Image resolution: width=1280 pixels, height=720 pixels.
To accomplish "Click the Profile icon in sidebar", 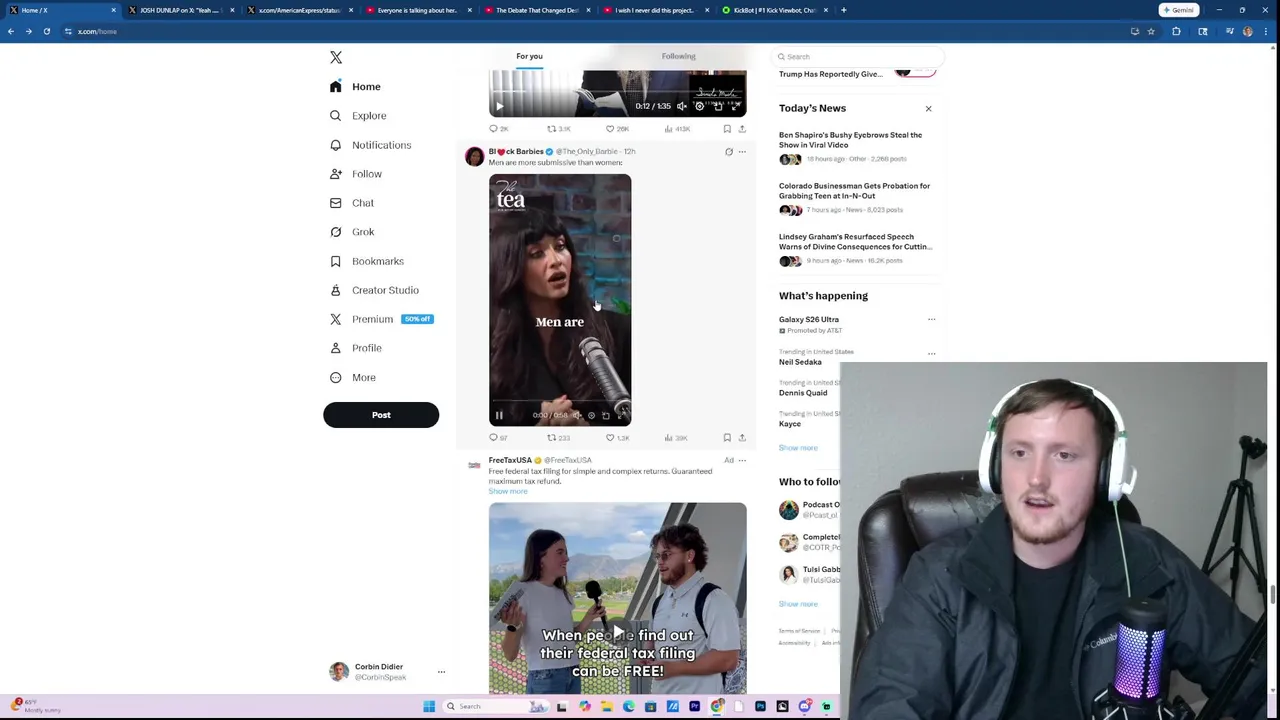I will point(336,348).
